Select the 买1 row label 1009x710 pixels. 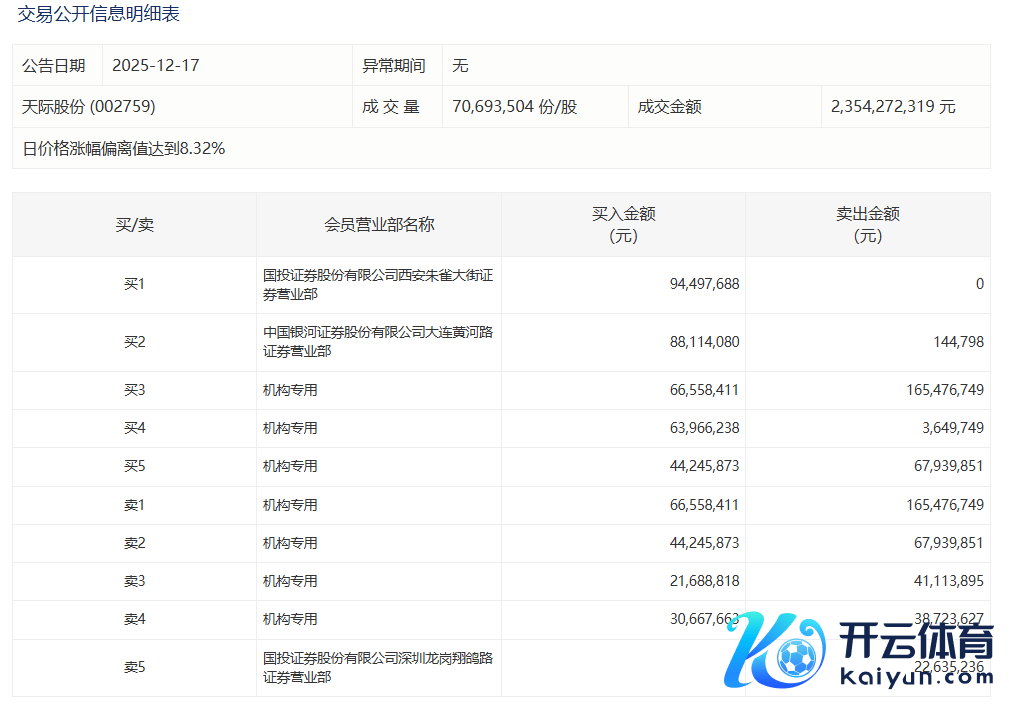tap(134, 285)
